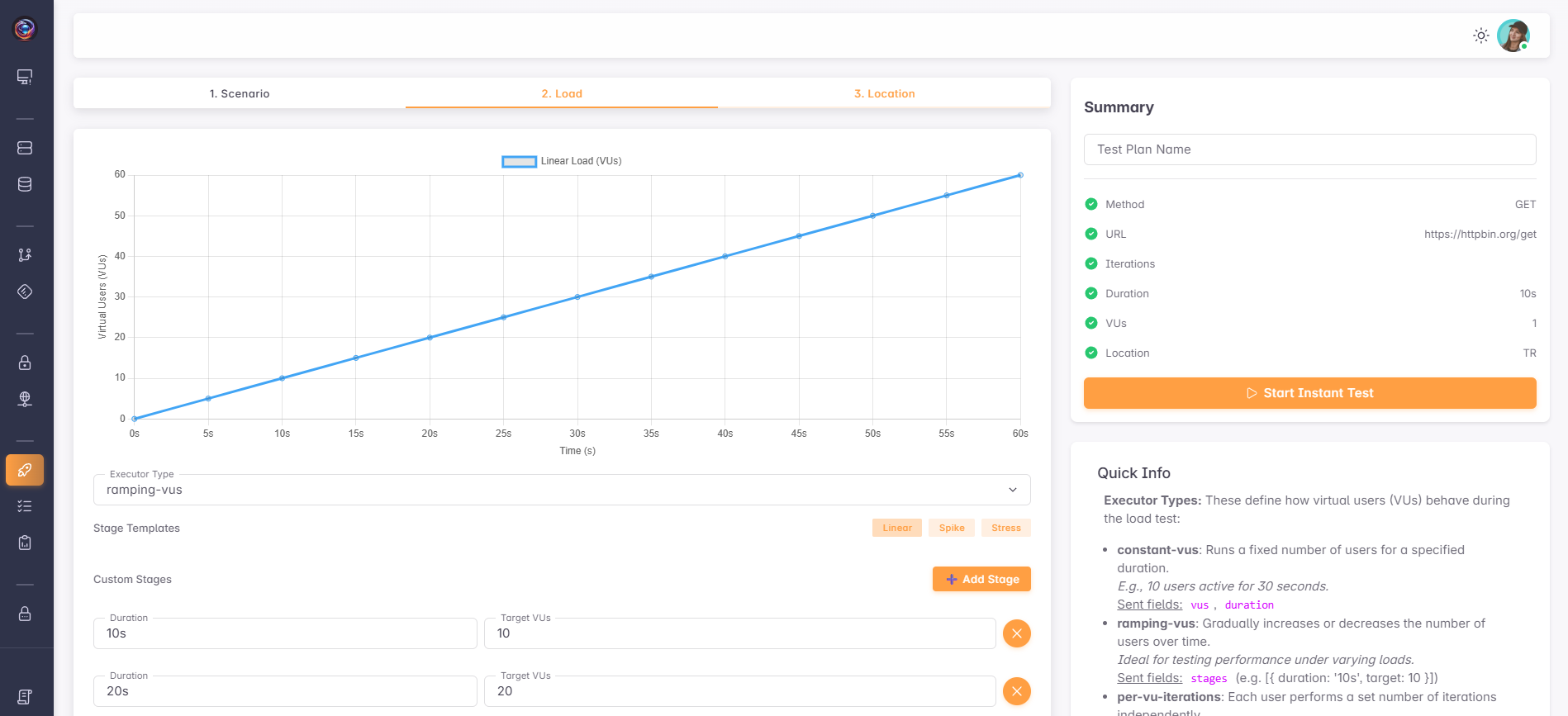
Task: Click the 'vus' code text in Quick Info
Action: (x=1200, y=605)
